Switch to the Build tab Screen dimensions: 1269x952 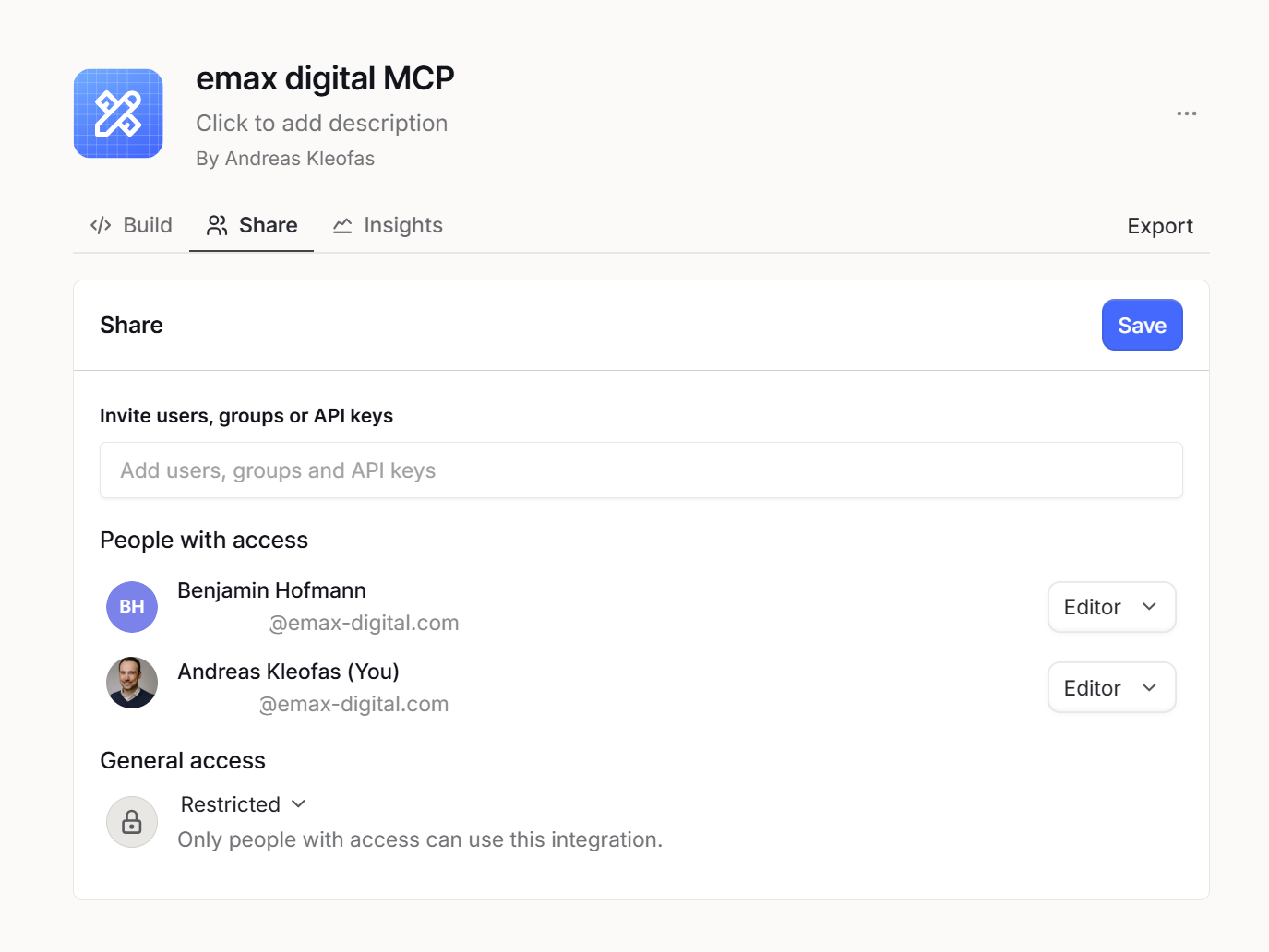point(131,225)
